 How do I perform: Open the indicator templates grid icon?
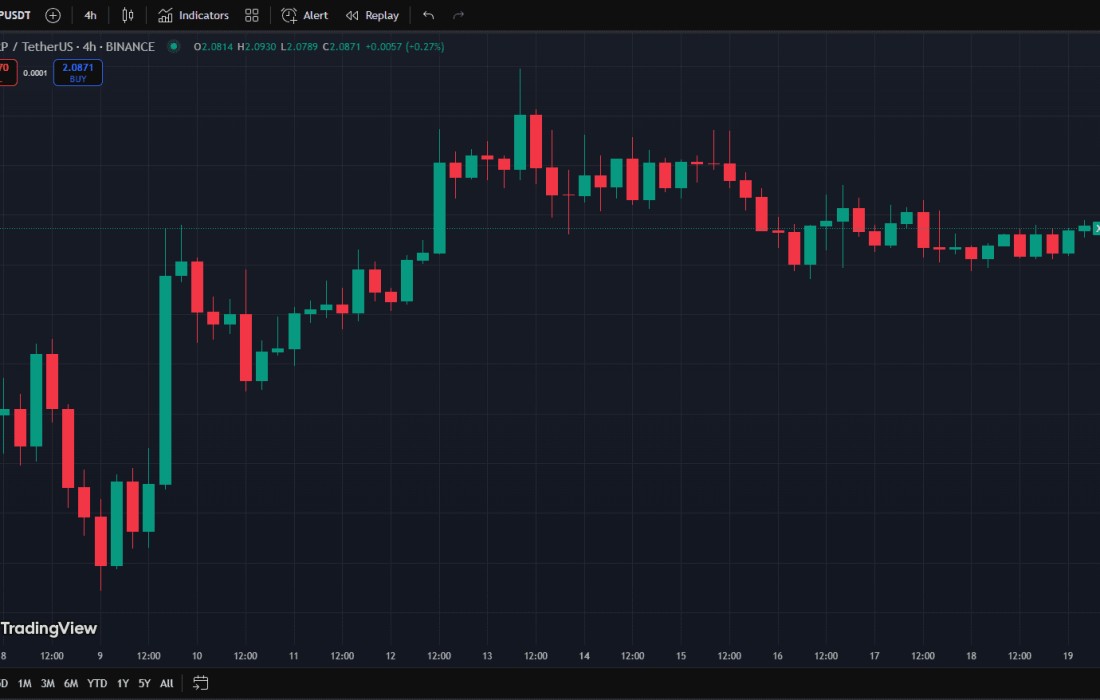(252, 15)
